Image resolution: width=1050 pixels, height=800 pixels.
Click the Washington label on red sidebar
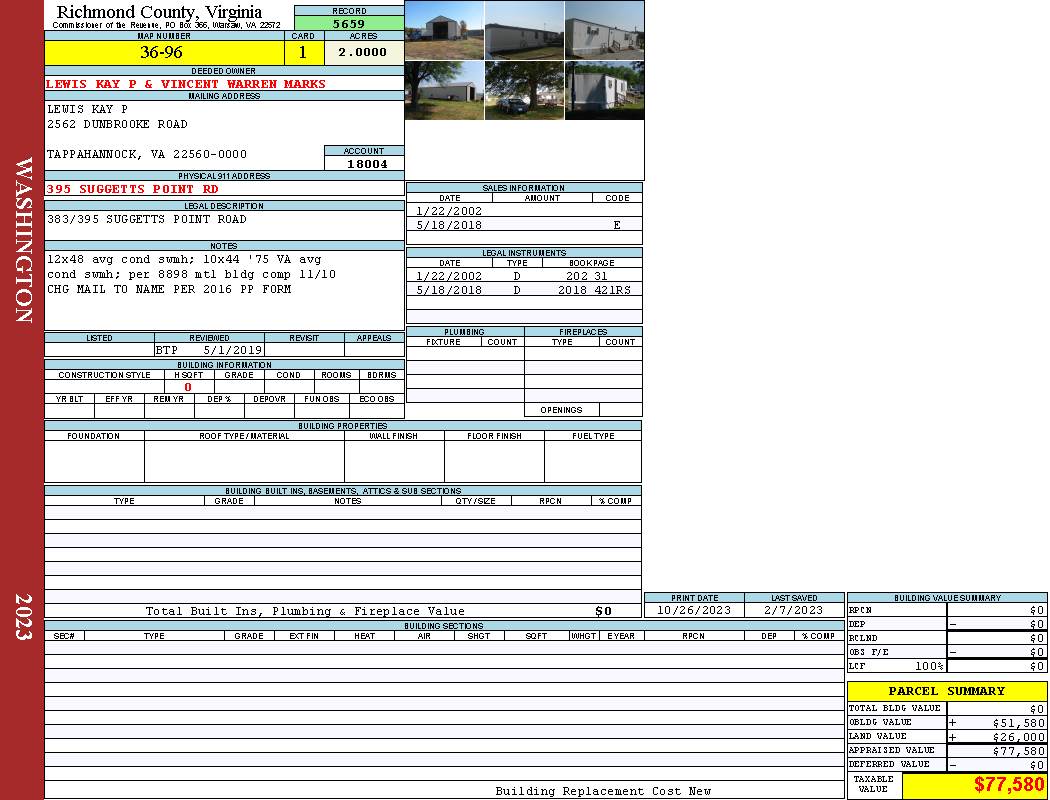(x=24, y=240)
